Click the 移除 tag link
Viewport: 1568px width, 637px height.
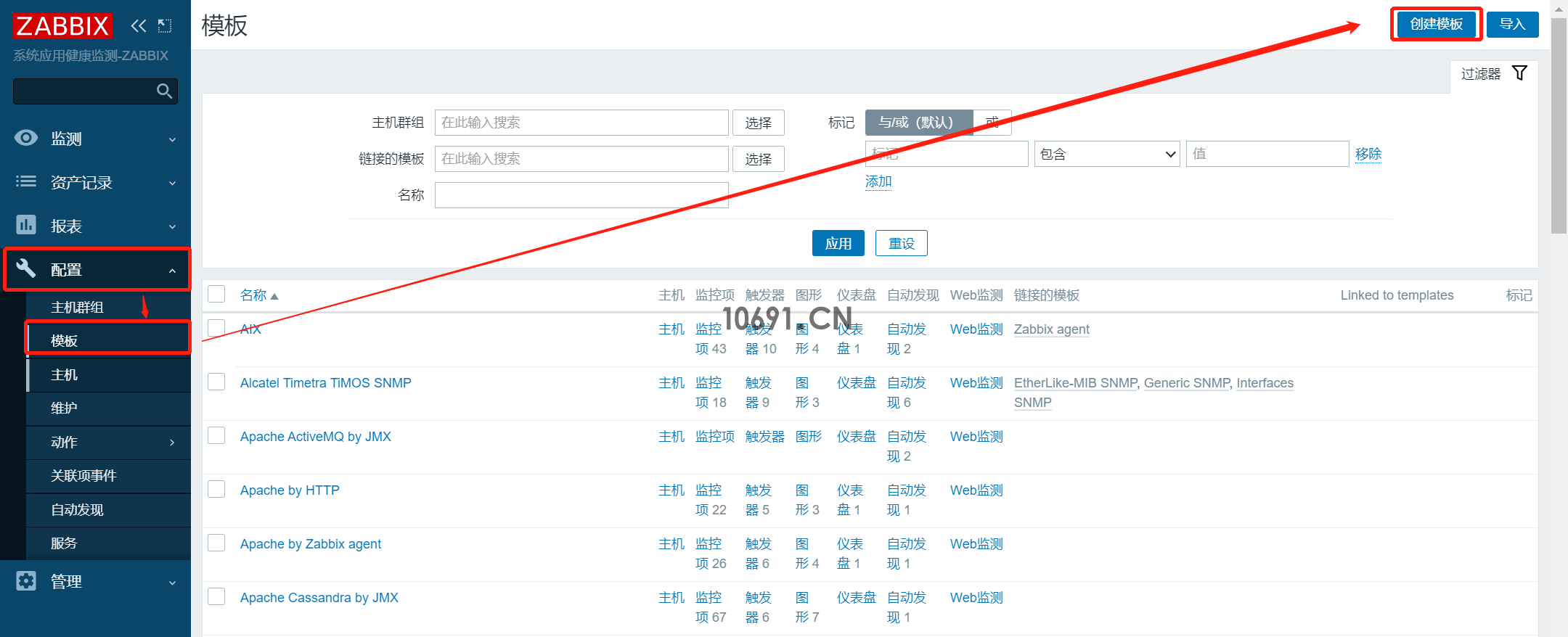(x=1368, y=154)
